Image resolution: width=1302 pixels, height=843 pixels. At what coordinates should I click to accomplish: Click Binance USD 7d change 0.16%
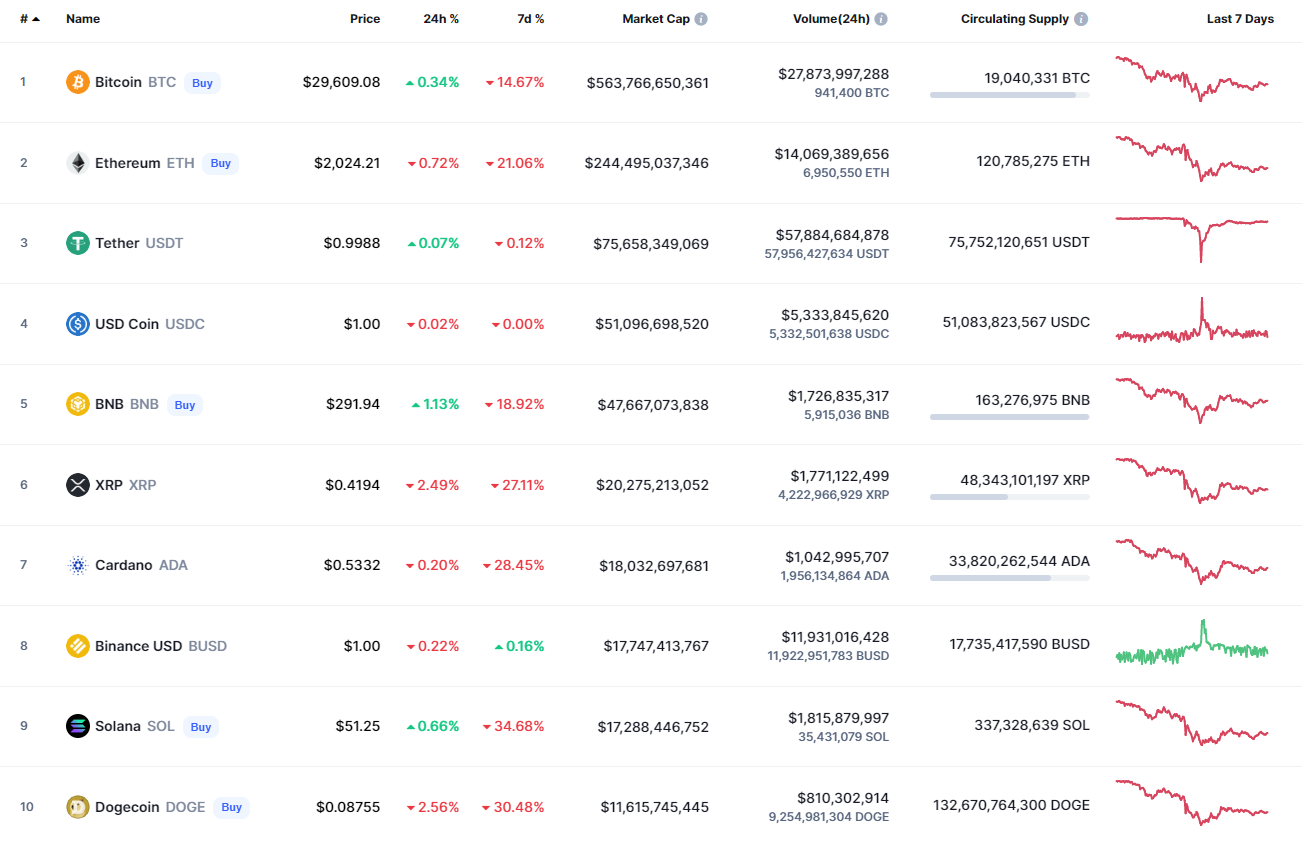pyautogui.click(x=520, y=646)
